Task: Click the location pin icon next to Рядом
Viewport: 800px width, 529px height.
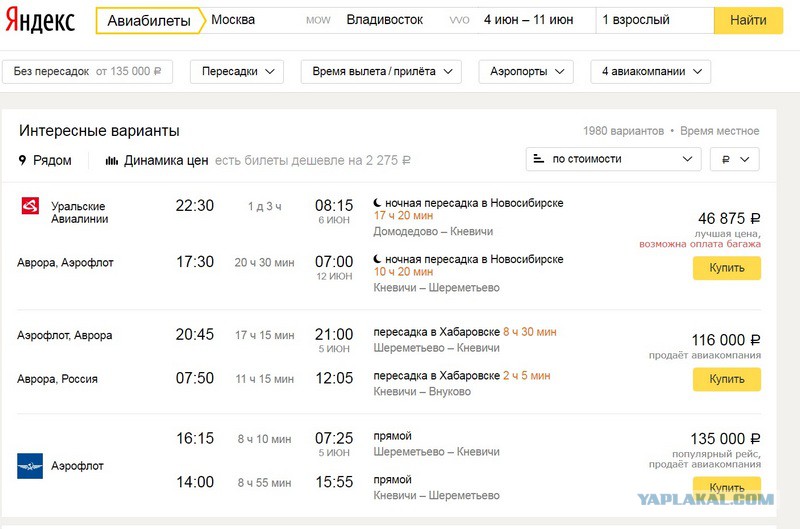Action: pyautogui.click(x=22, y=160)
